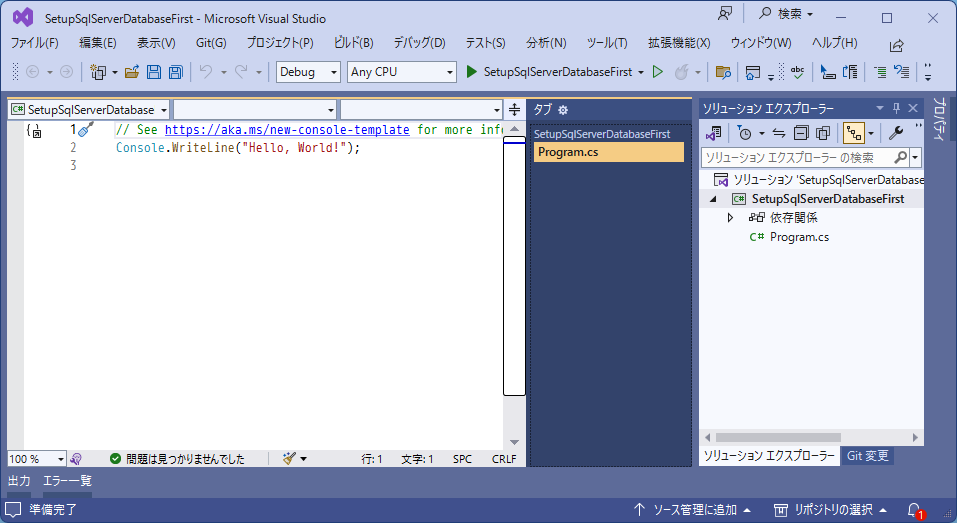Click the Hot Reload flame icon
The height and width of the screenshot is (523, 957).
pyautogui.click(x=681, y=72)
